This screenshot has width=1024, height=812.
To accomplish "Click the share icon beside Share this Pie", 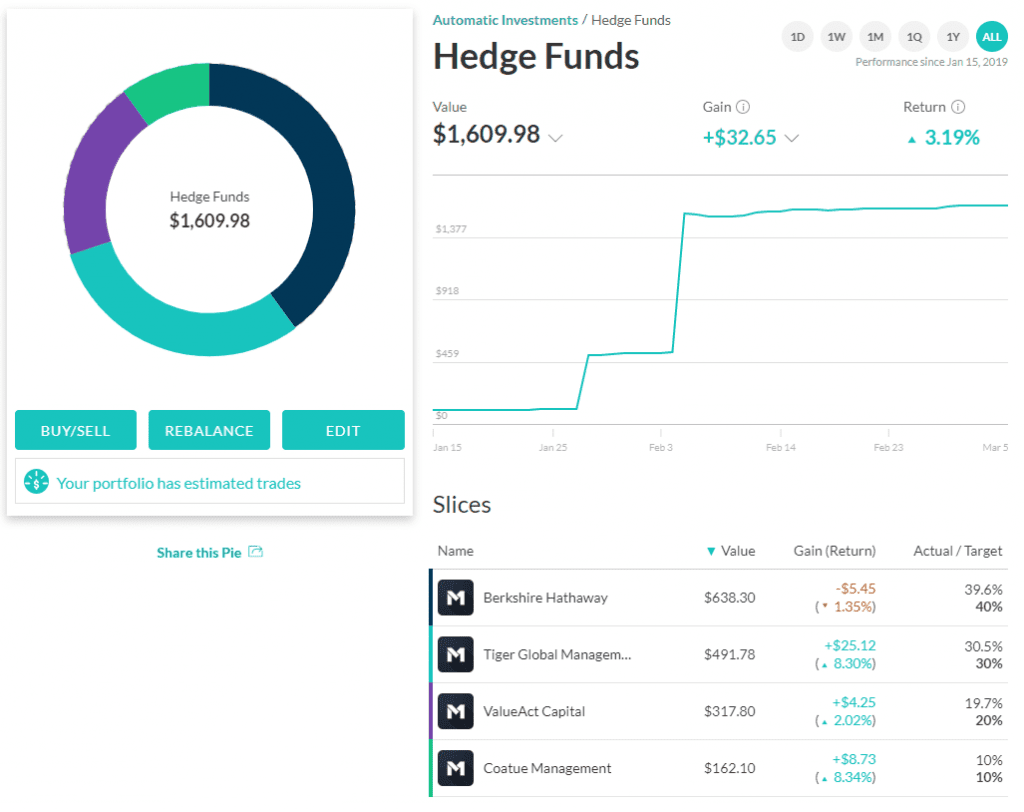I will coord(255,552).
